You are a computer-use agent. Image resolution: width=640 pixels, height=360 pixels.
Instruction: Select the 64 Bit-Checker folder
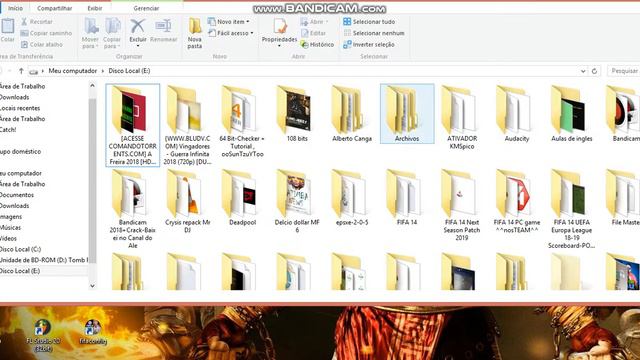pos(242,121)
